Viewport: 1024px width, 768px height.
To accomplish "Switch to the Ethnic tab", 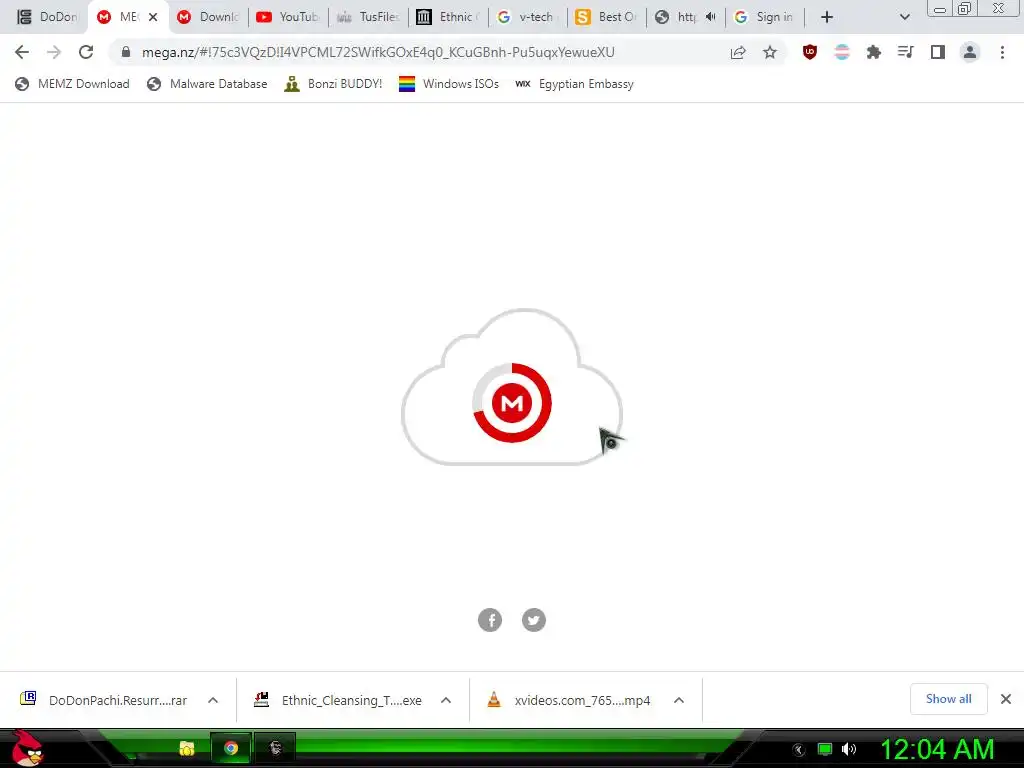I will click(448, 17).
